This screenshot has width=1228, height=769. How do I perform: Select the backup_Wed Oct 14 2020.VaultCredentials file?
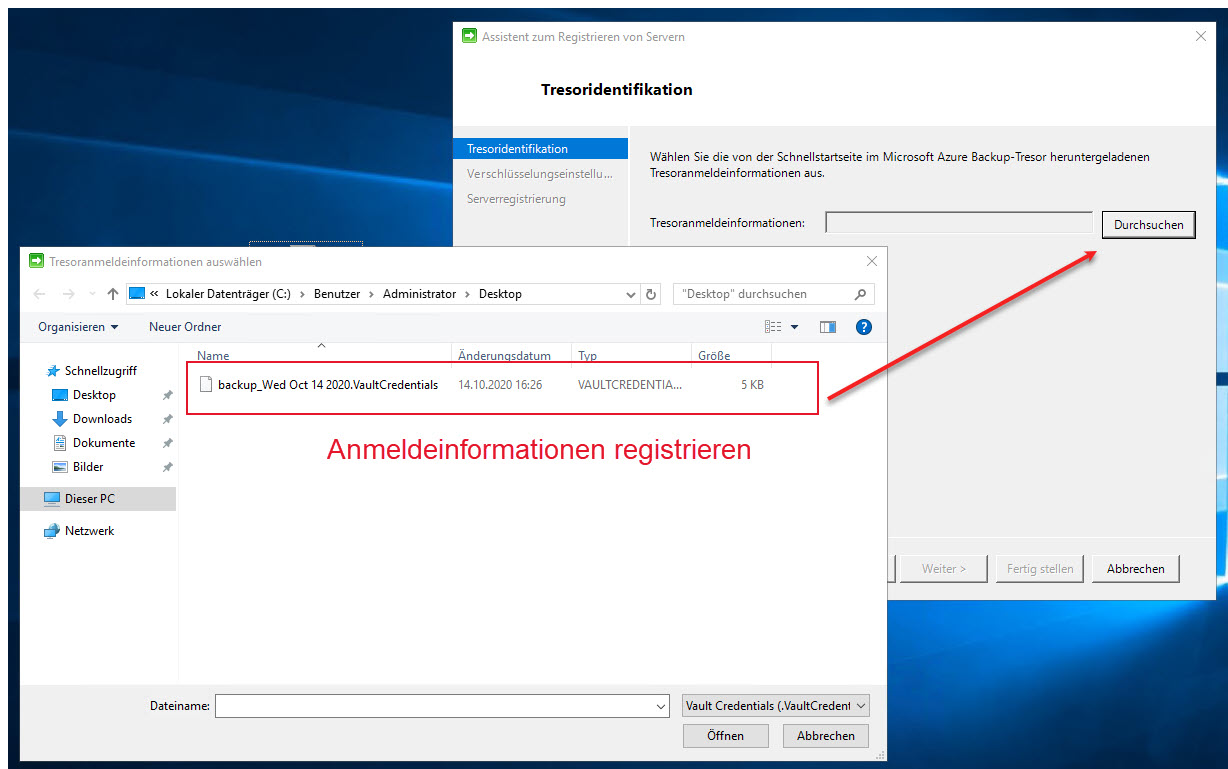[320, 383]
